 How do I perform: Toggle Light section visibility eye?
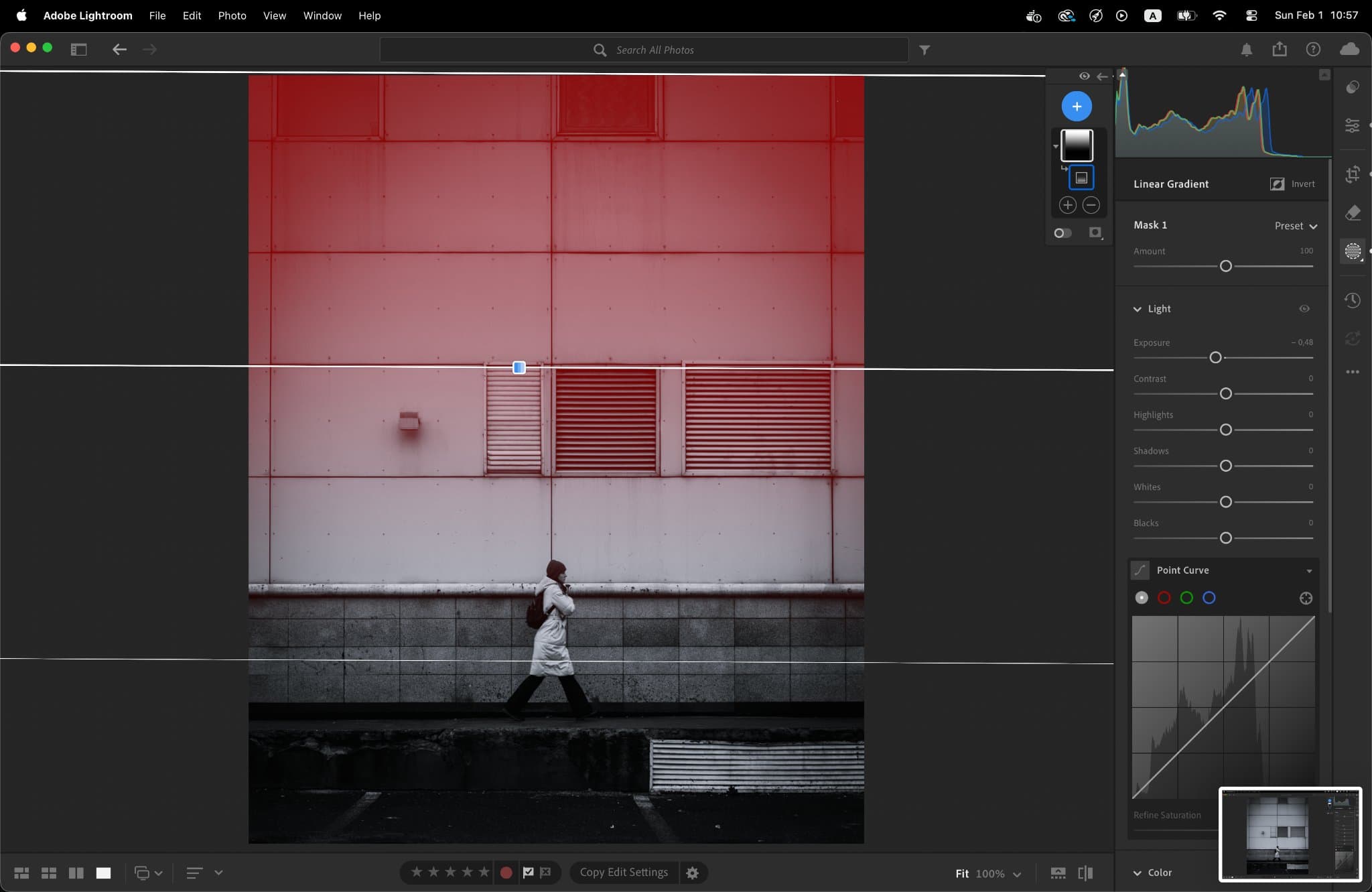click(1304, 309)
